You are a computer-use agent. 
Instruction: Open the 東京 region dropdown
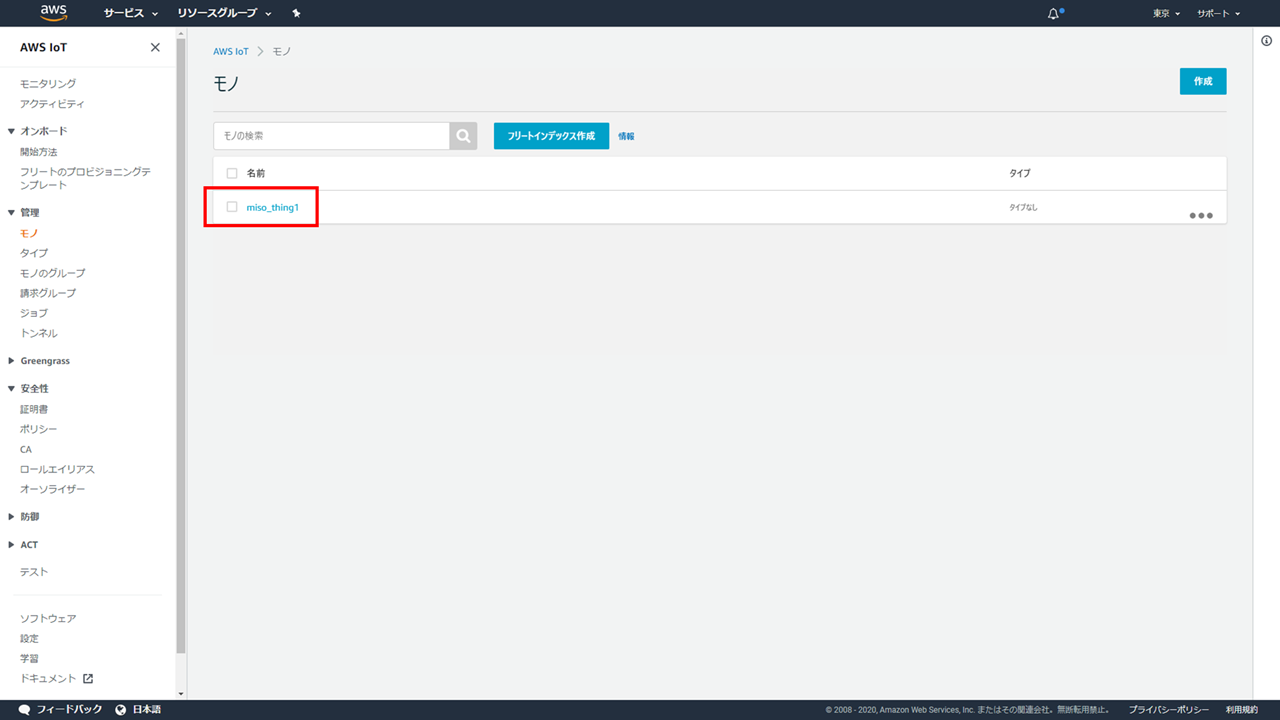tap(1166, 14)
